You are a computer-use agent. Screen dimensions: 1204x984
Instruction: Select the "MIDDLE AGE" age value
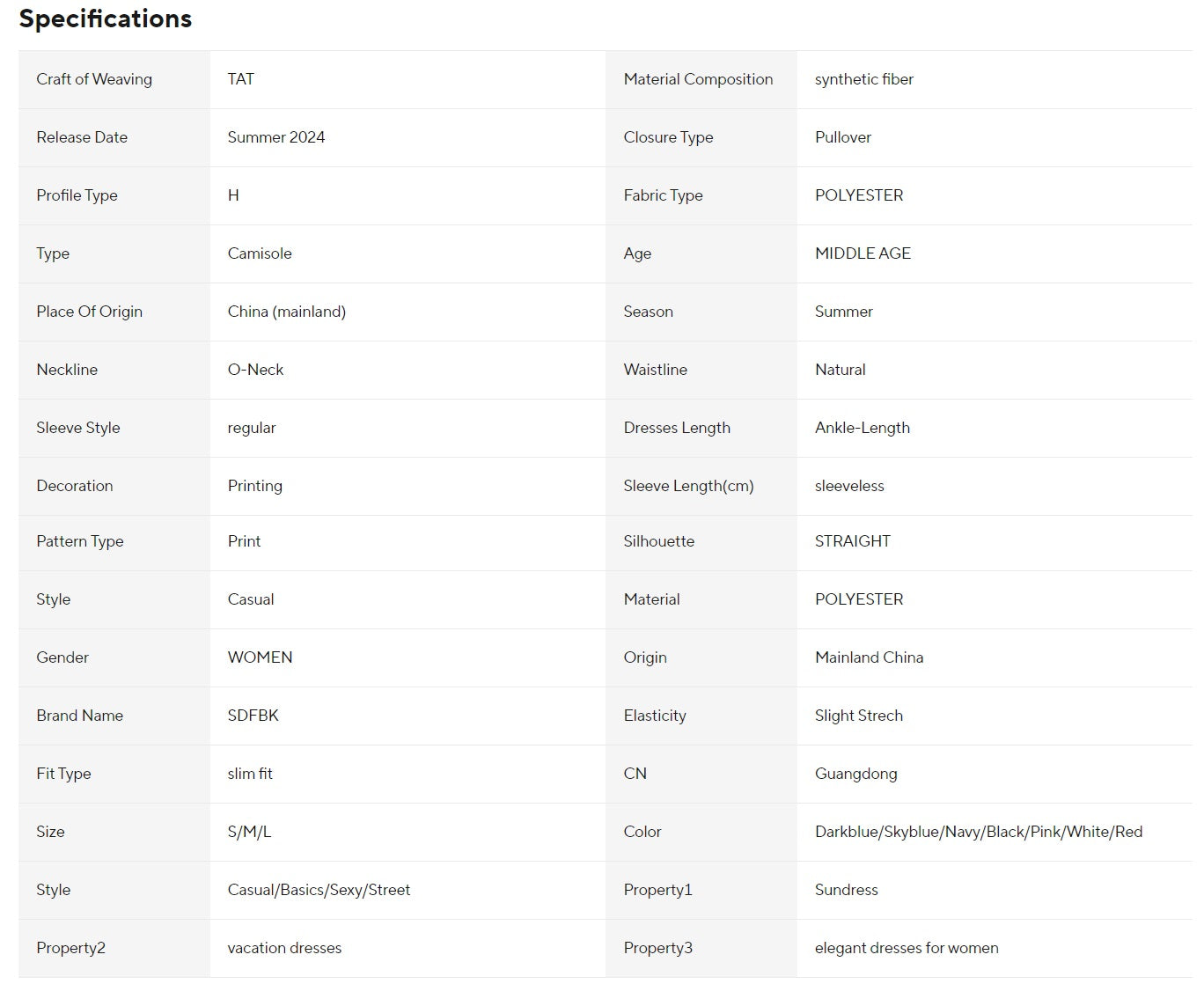(863, 253)
